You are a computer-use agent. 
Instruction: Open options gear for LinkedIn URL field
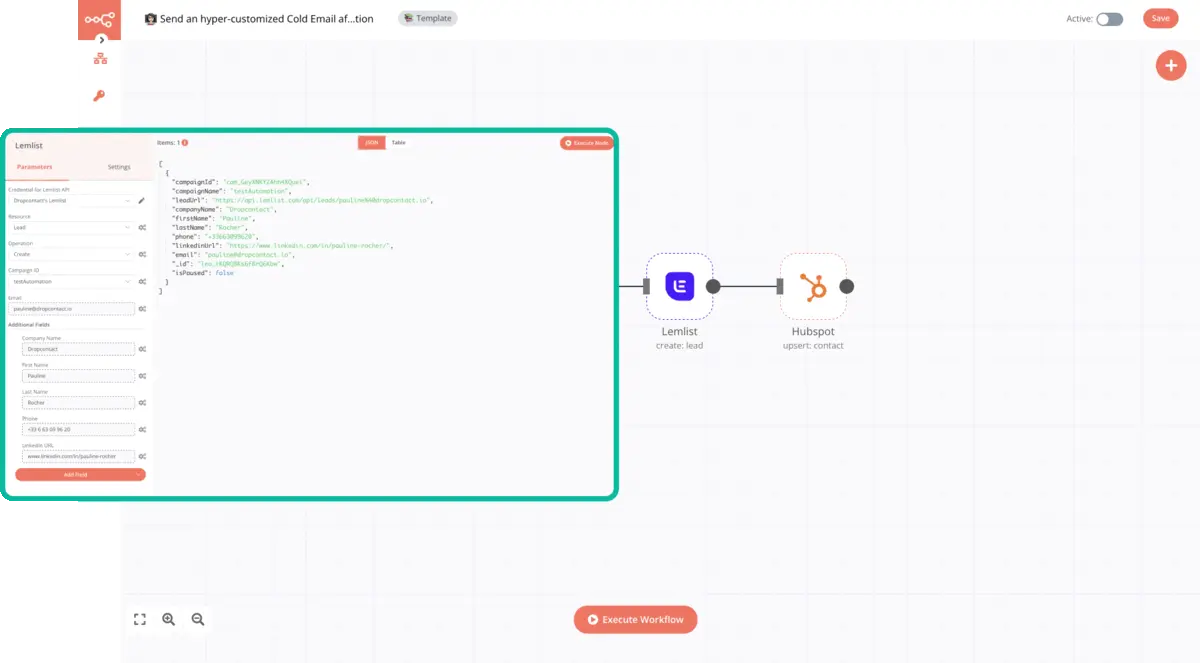(142, 456)
